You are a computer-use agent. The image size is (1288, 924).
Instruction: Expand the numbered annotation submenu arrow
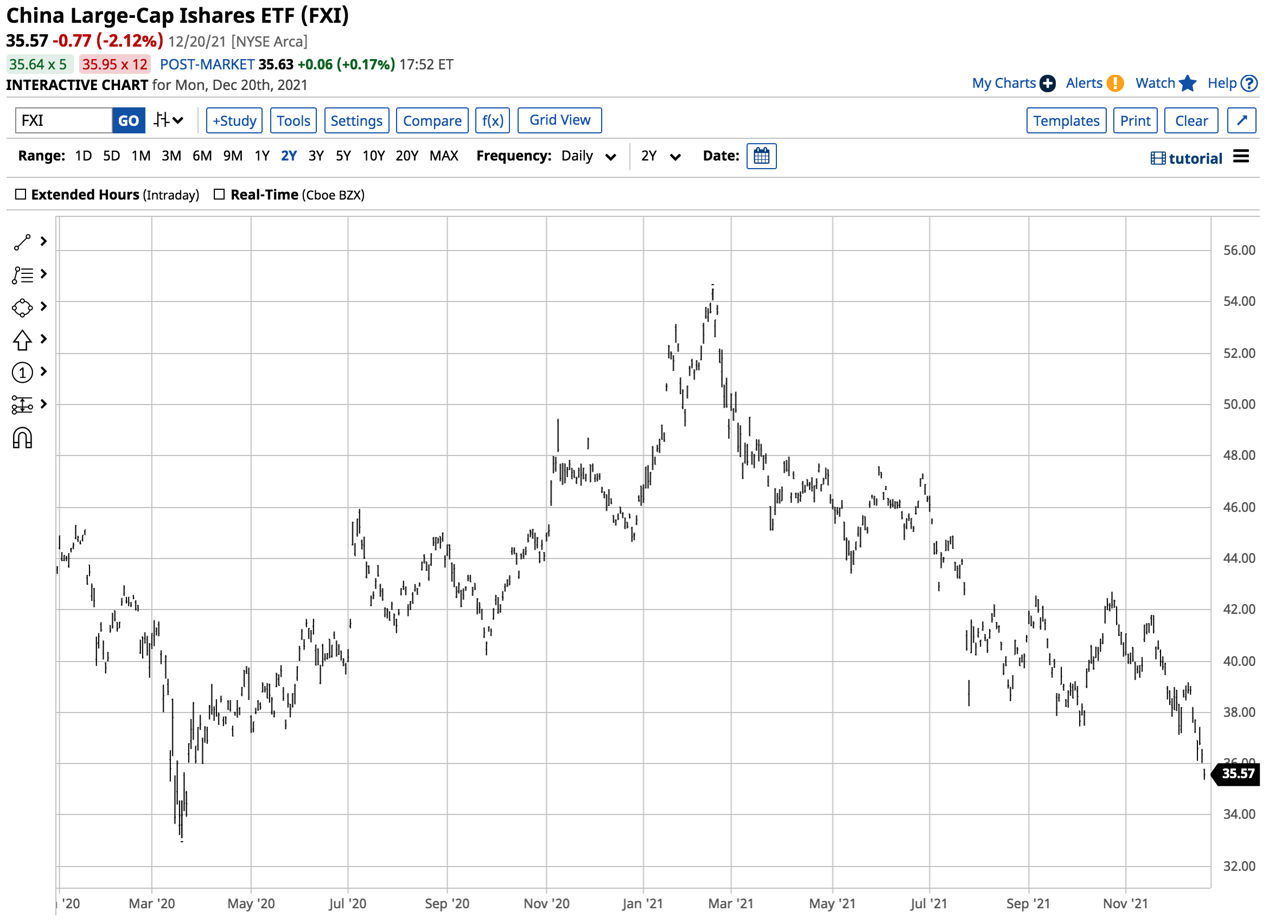click(44, 371)
